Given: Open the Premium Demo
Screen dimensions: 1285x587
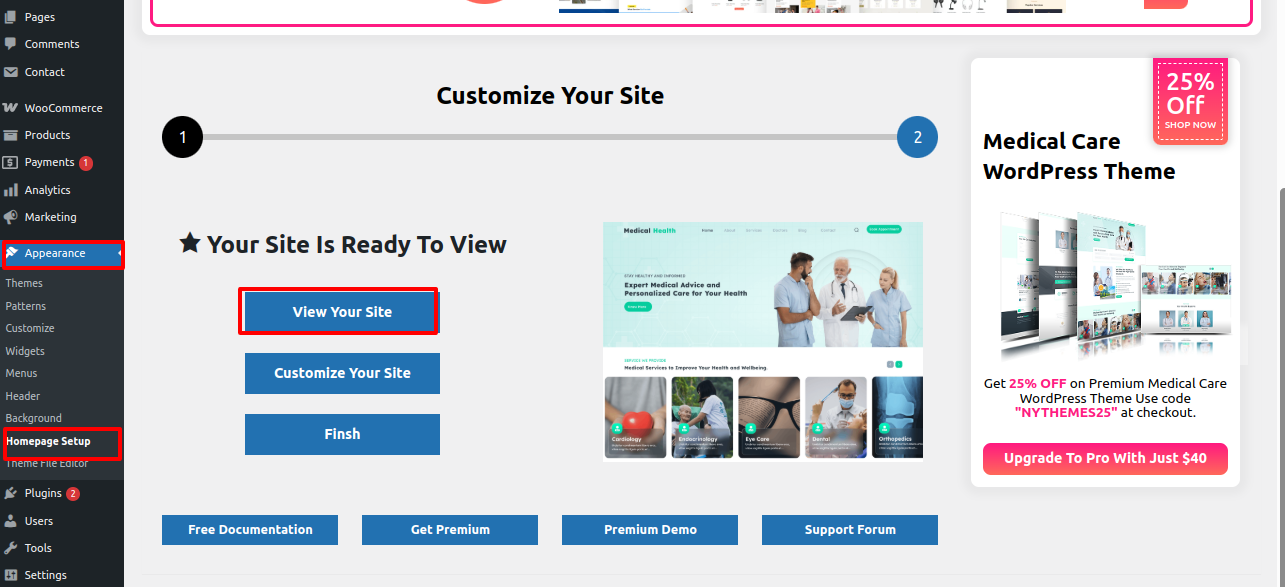Looking at the screenshot, I should (x=650, y=530).
